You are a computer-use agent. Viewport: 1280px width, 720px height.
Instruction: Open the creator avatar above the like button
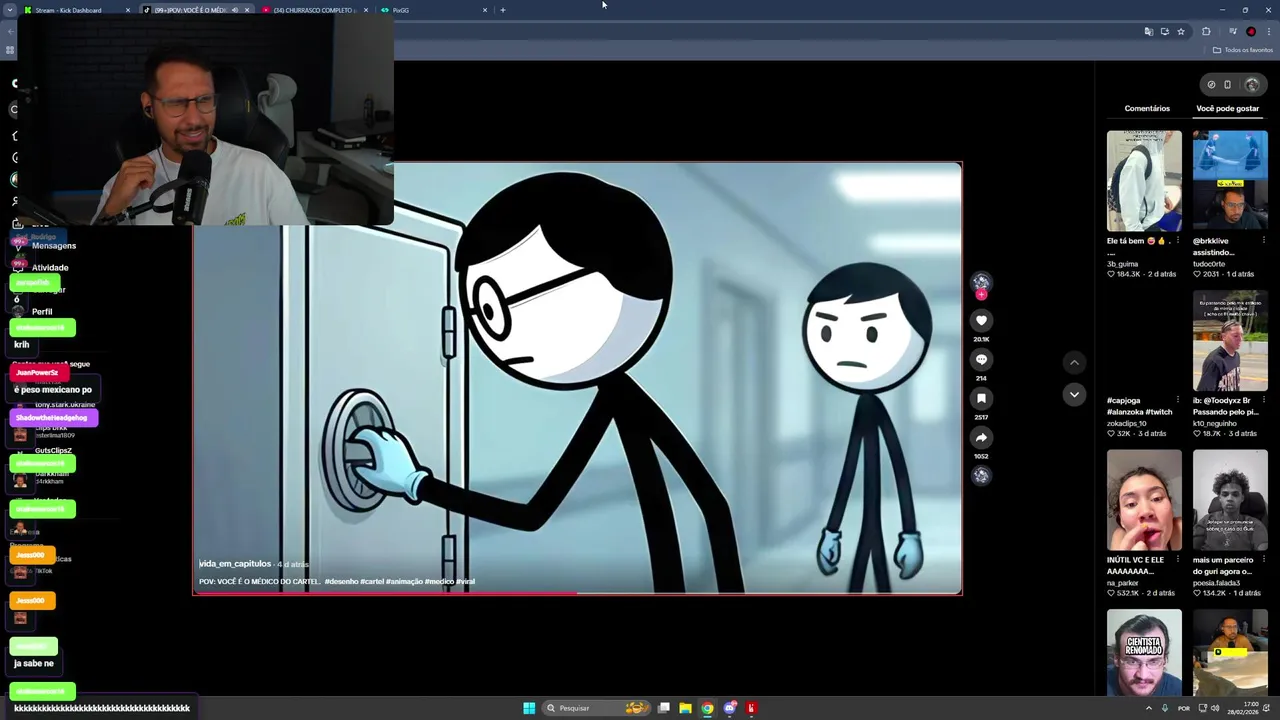tap(981, 283)
